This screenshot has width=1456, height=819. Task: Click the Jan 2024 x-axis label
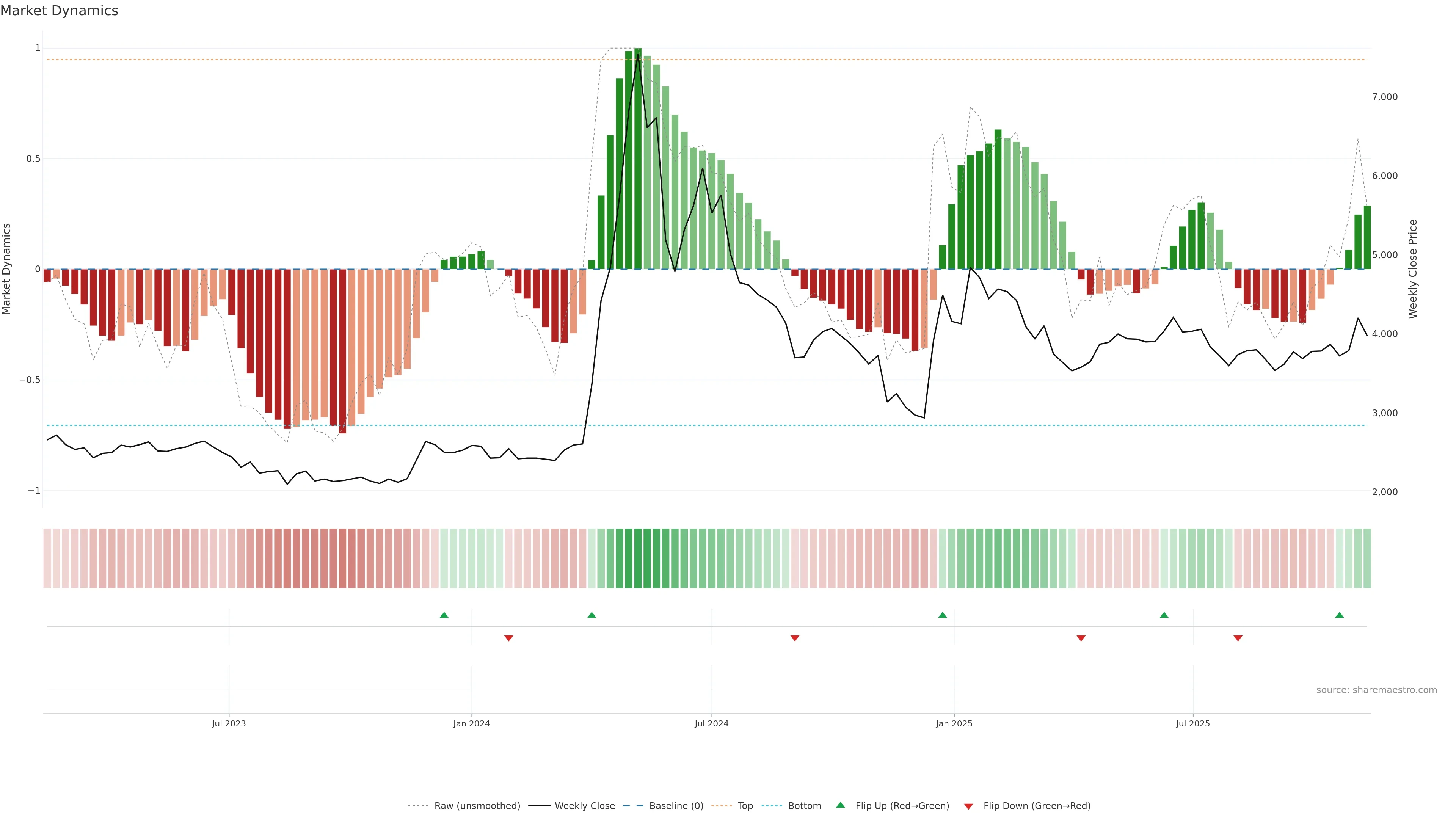coord(471,723)
